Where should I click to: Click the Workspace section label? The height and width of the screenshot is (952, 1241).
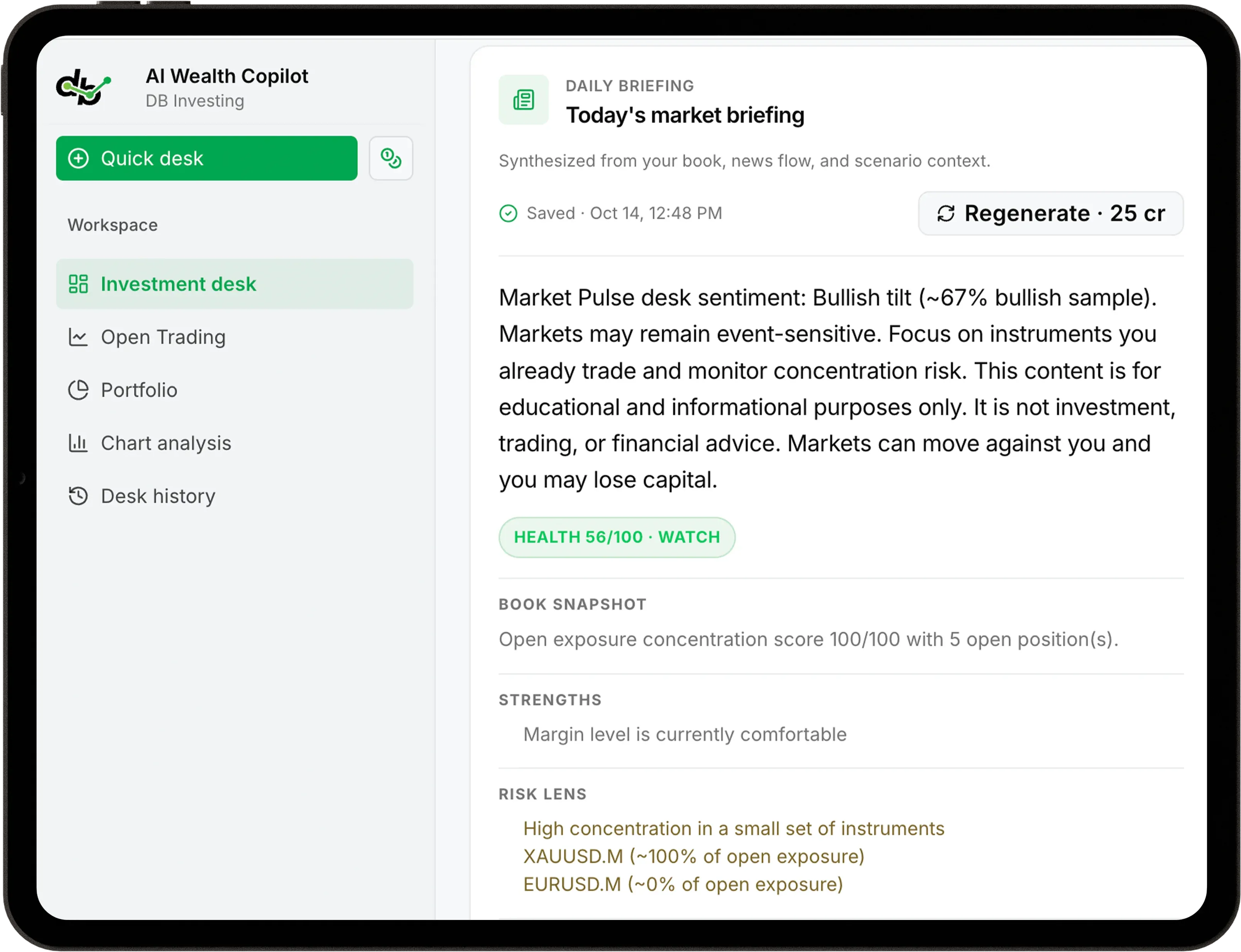point(112,225)
